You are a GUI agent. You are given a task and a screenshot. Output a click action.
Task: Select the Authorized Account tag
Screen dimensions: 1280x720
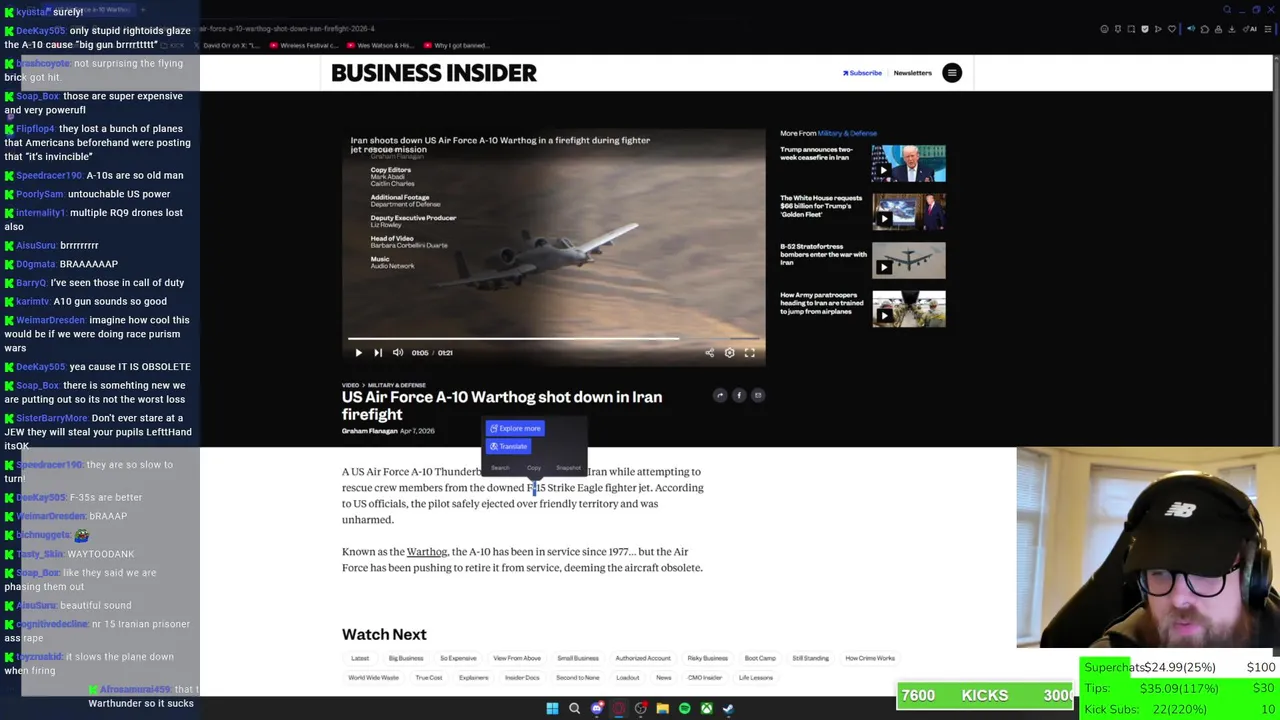pos(643,658)
